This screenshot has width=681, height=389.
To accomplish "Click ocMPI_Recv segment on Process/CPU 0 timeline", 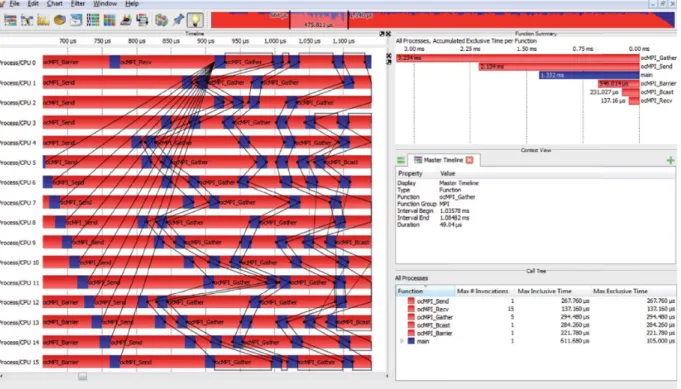I will (x=167, y=62).
